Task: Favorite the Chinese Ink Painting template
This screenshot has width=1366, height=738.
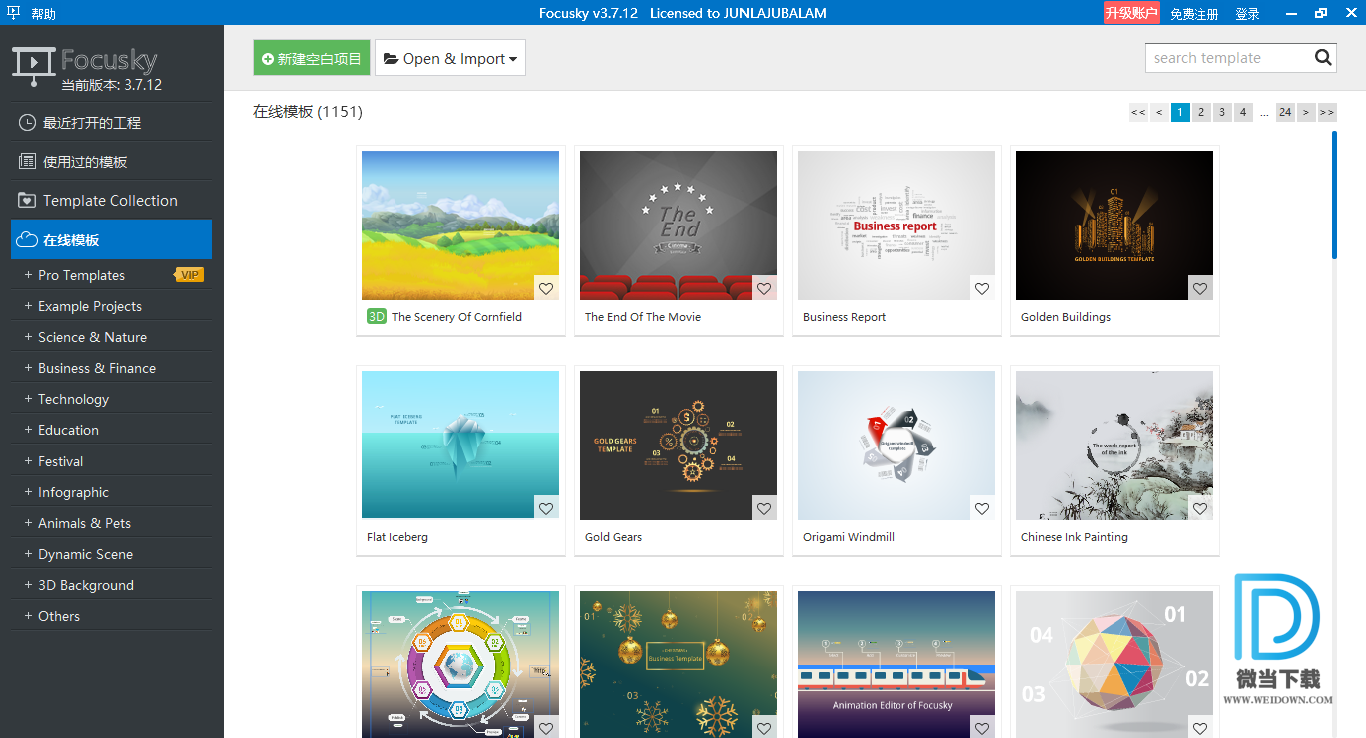Action: (x=1200, y=508)
